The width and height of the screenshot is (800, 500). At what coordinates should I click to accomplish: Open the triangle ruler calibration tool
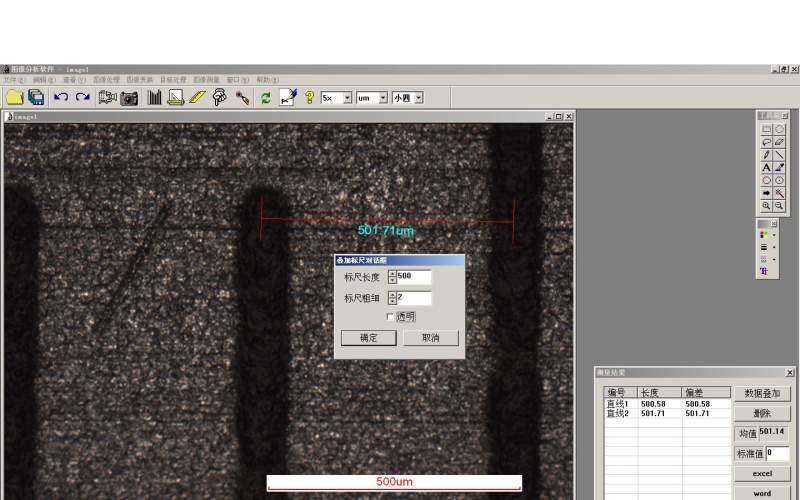(x=176, y=97)
